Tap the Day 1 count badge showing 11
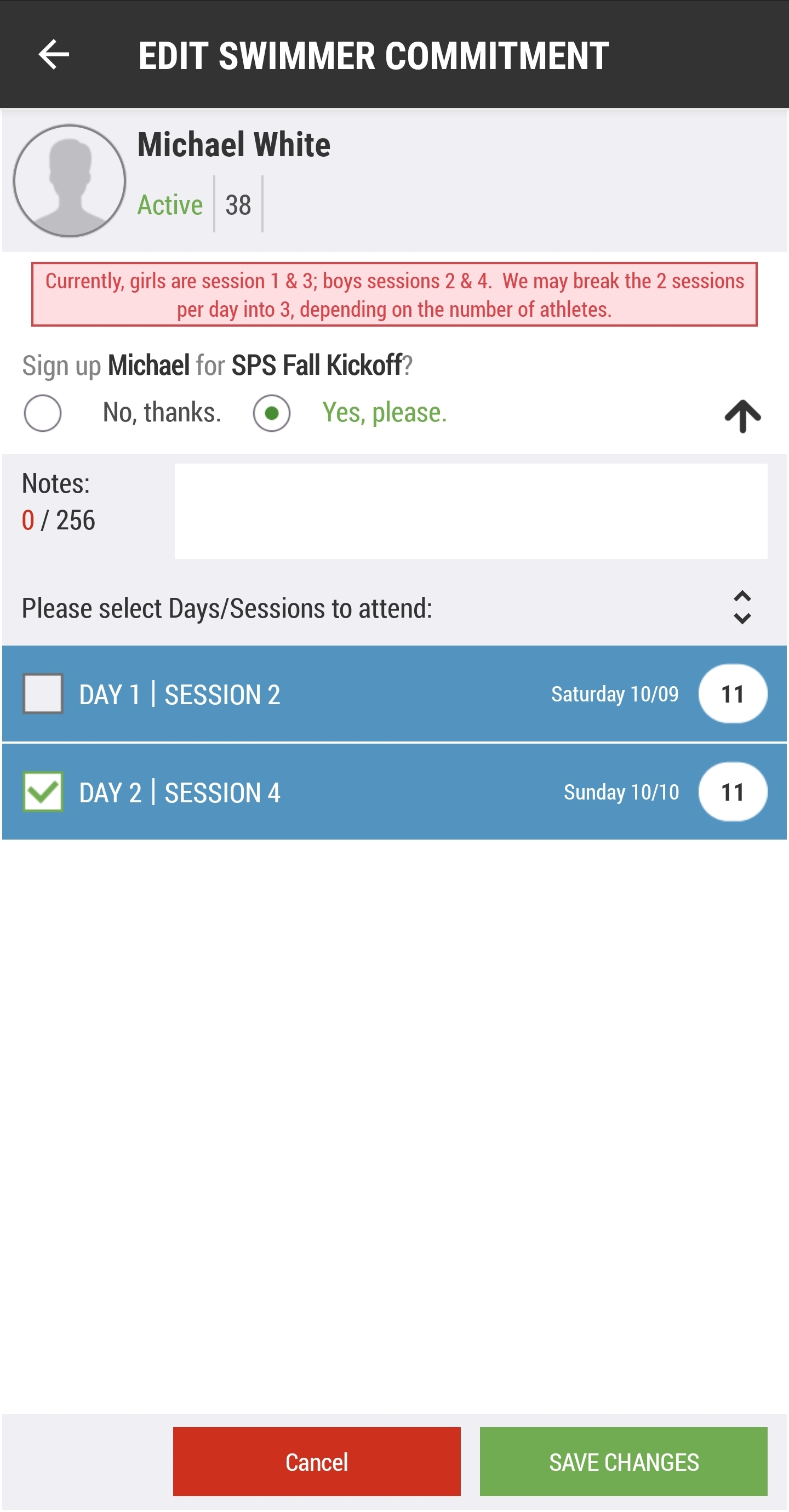This screenshot has height=1512, width=789. point(732,694)
